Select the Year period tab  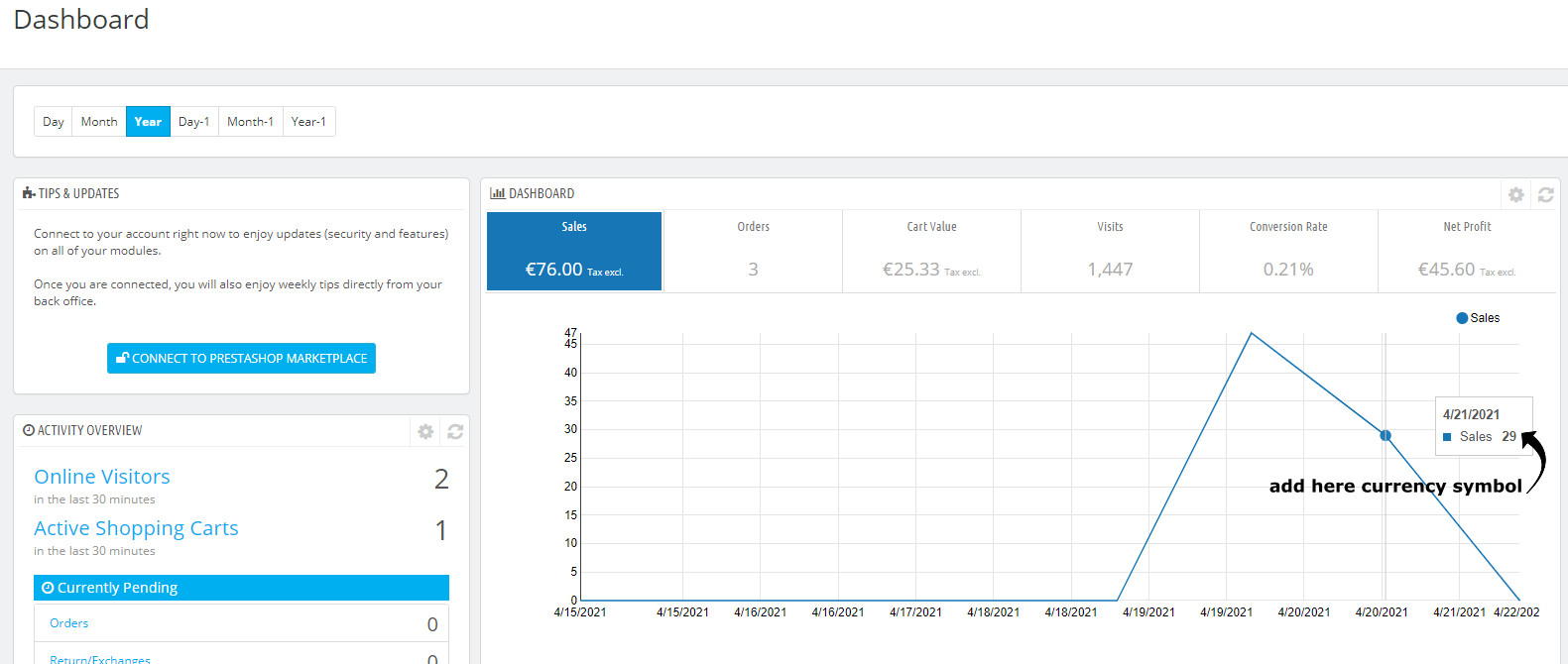coord(148,122)
